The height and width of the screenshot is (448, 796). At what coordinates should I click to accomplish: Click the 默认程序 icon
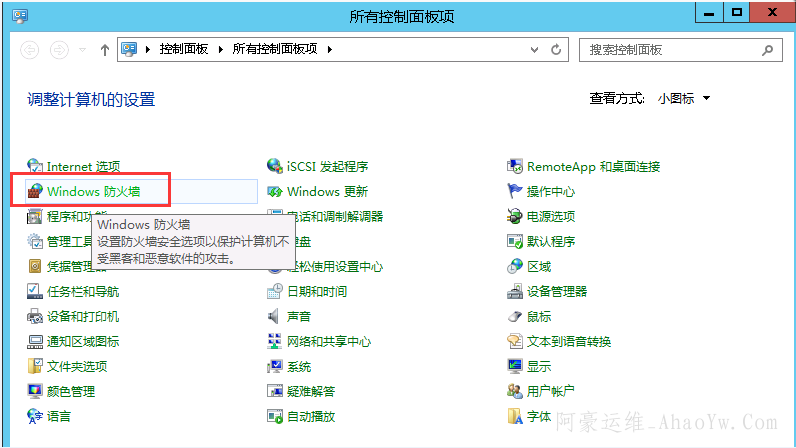515,241
